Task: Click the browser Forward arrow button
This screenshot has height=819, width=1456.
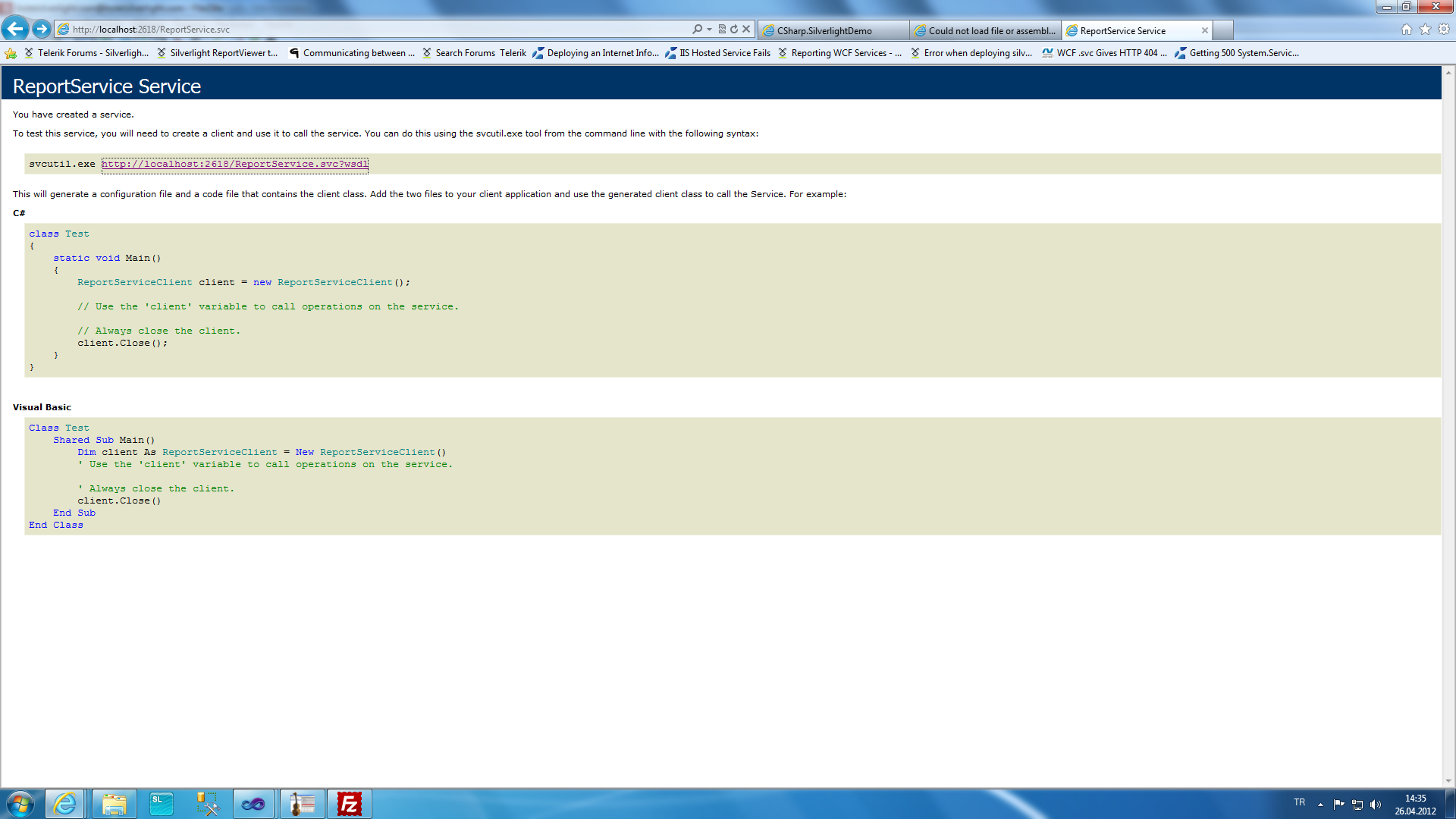Action: point(42,30)
